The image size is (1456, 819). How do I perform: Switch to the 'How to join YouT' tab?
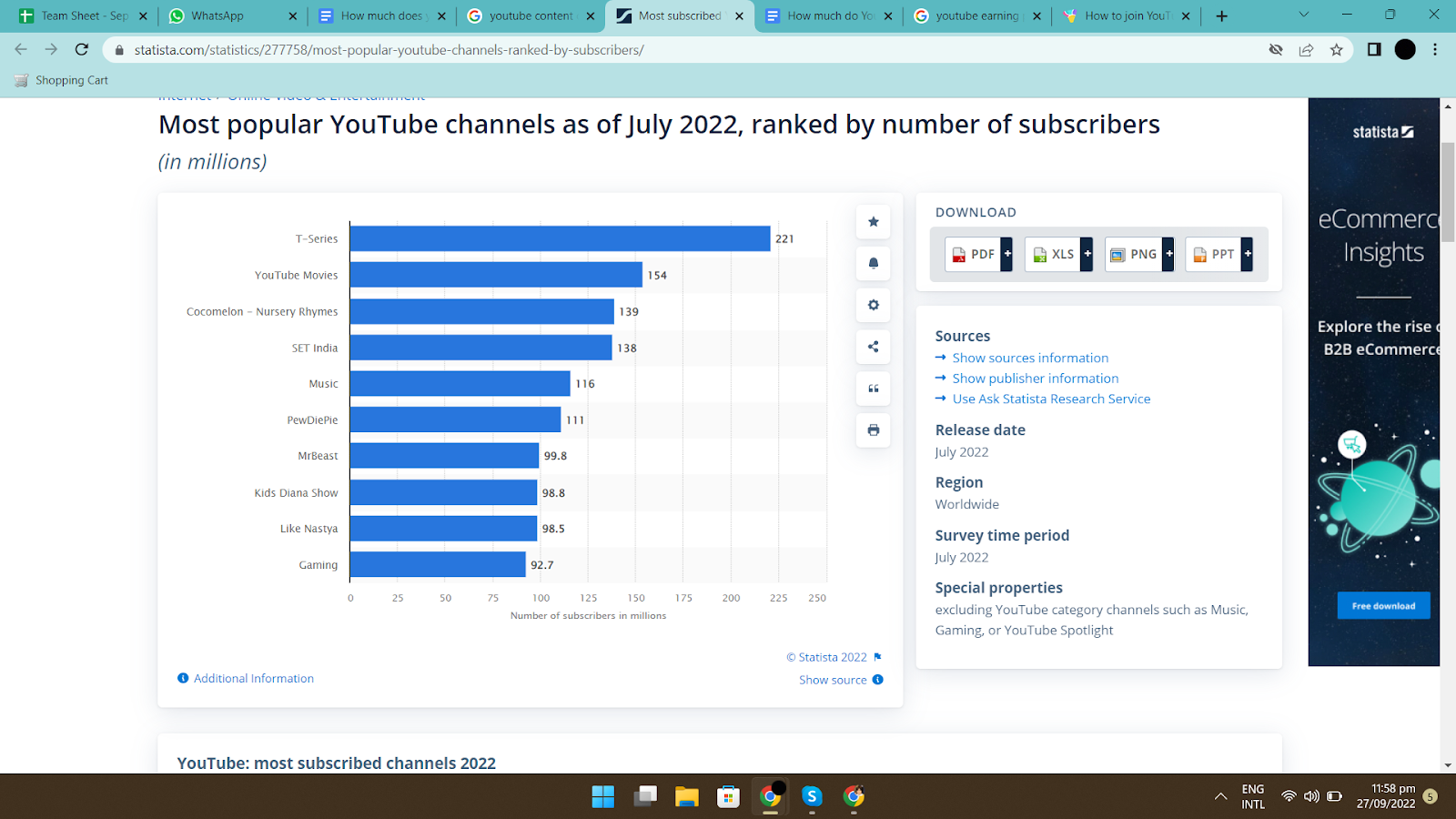1126,15
